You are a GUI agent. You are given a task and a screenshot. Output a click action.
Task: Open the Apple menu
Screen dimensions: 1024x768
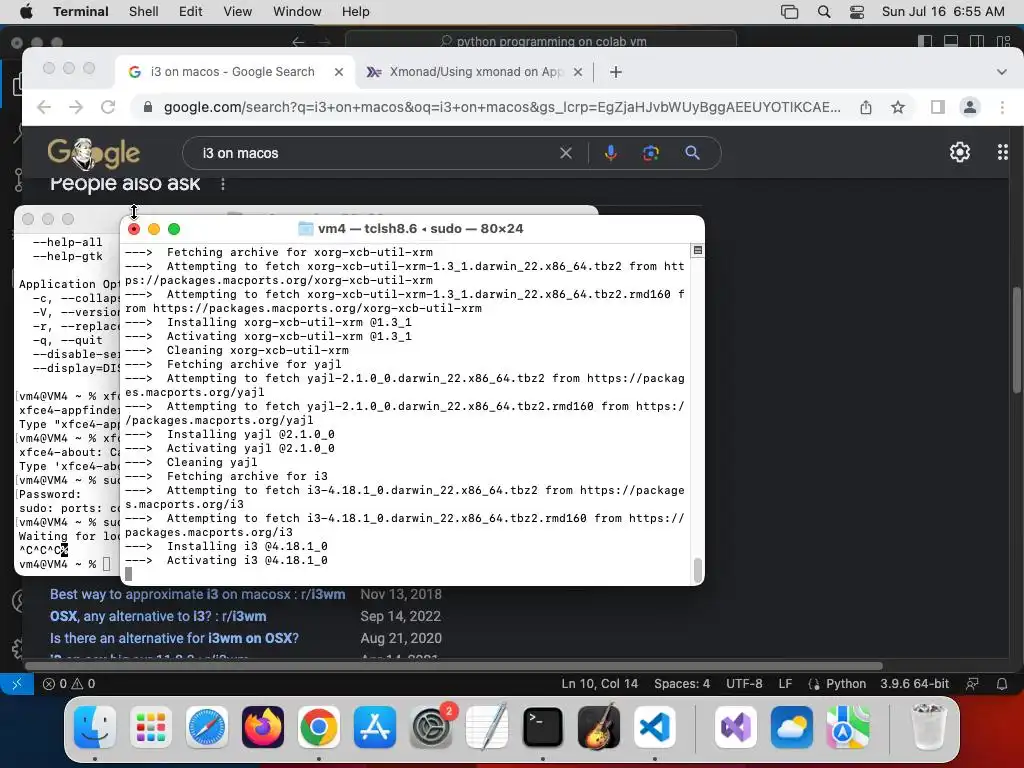pos(26,11)
